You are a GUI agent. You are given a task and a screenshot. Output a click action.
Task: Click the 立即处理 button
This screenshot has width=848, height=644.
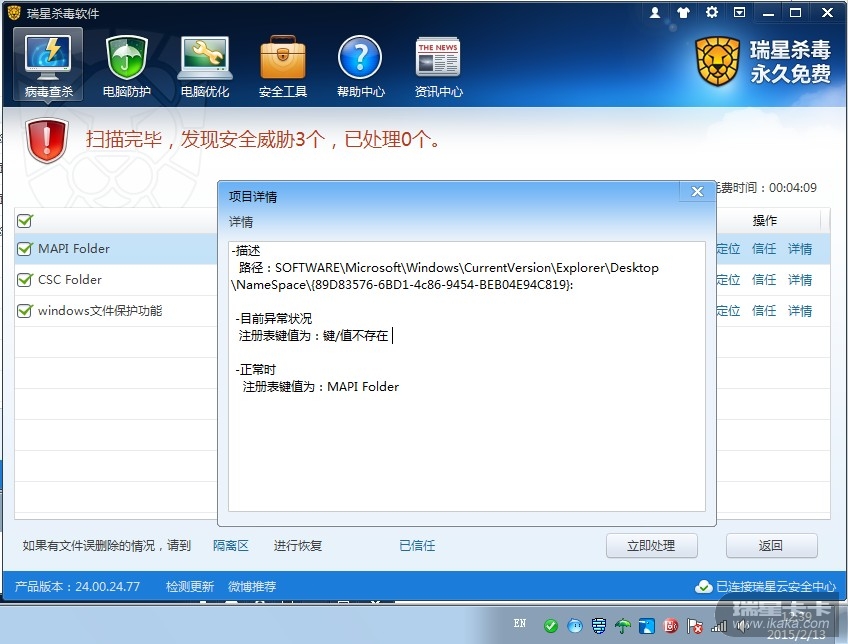coord(652,546)
